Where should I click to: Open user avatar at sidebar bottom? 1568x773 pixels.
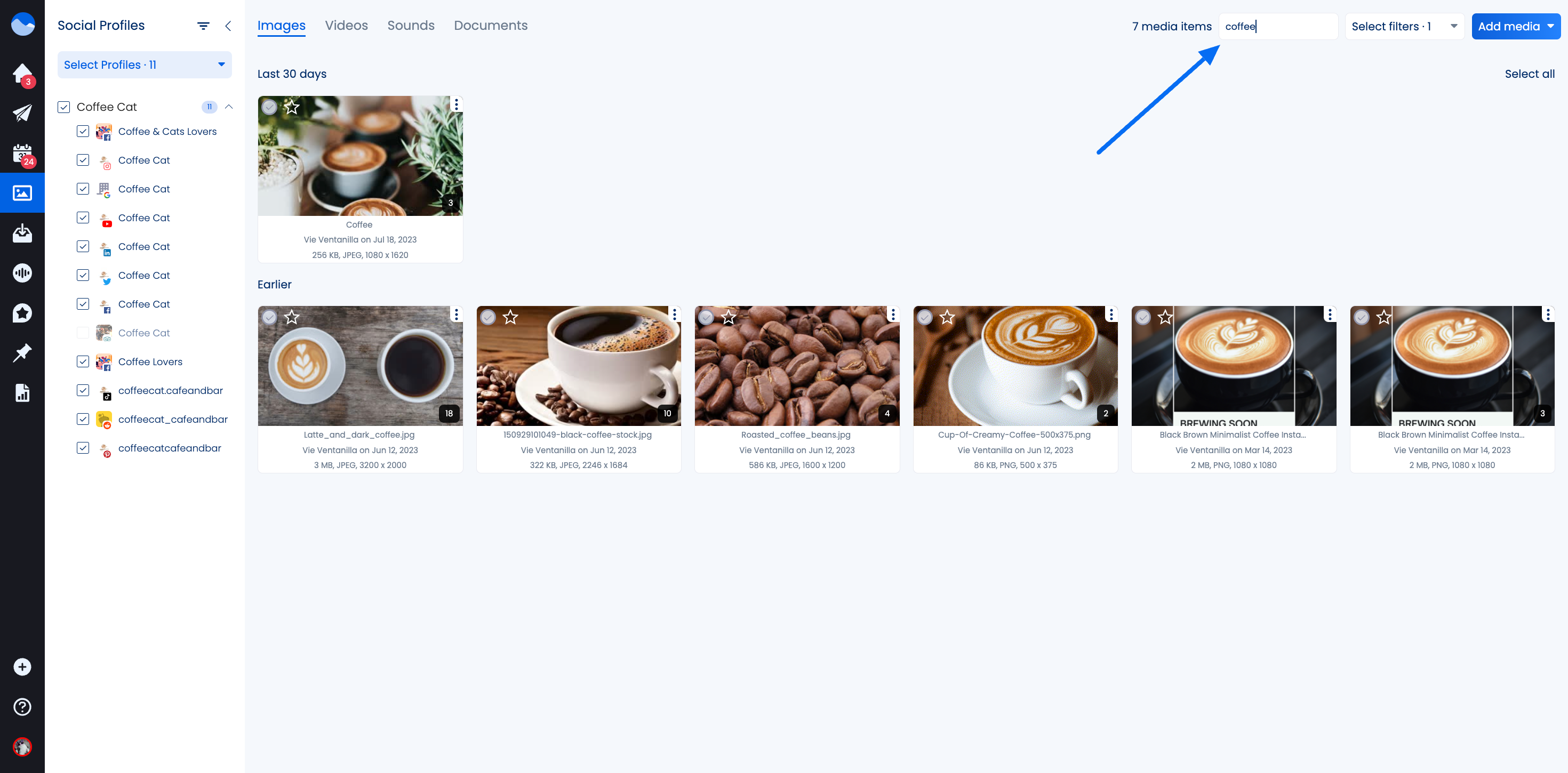click(x=22, y=746)
